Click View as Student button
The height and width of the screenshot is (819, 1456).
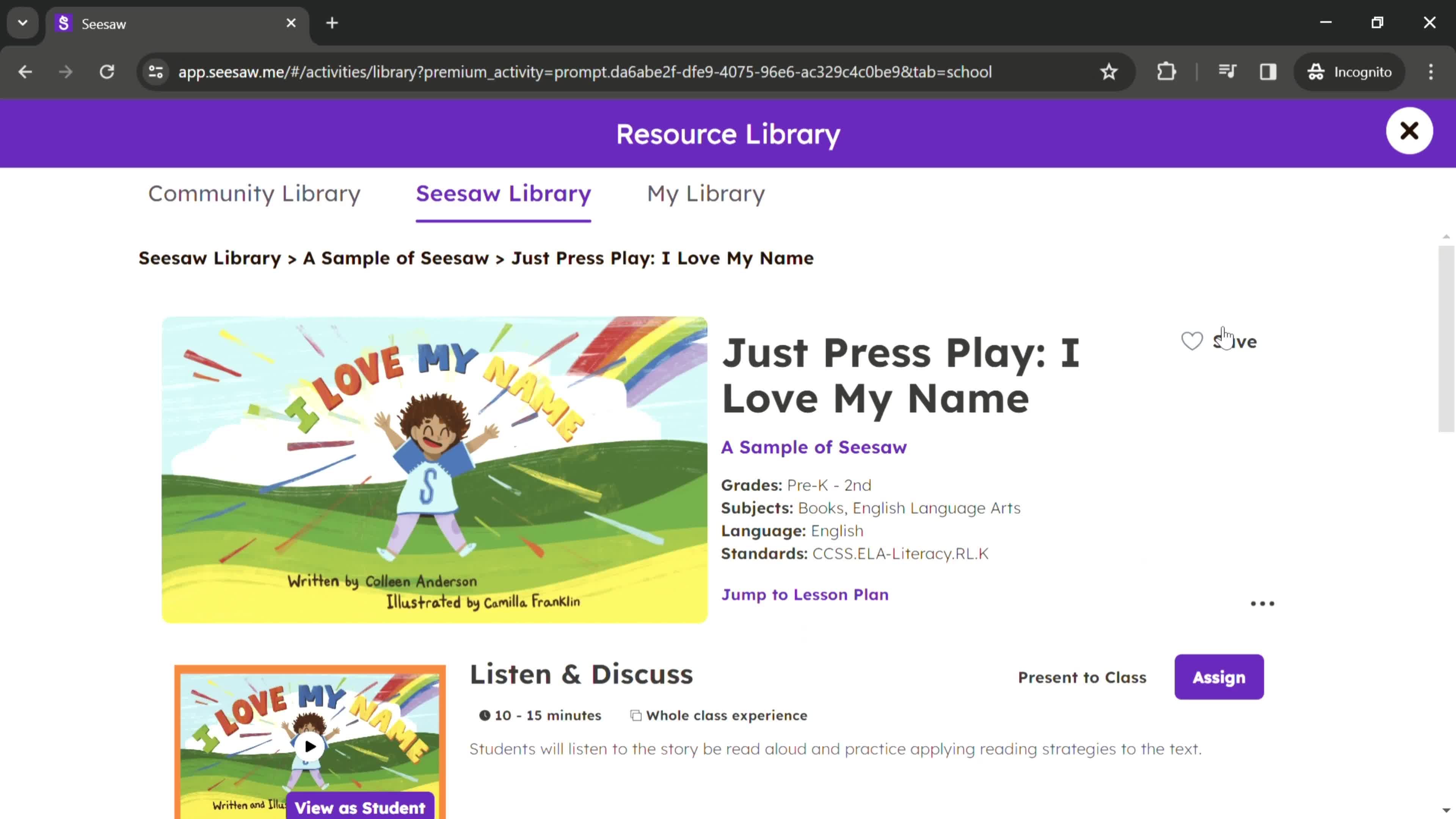click(360, 807)
